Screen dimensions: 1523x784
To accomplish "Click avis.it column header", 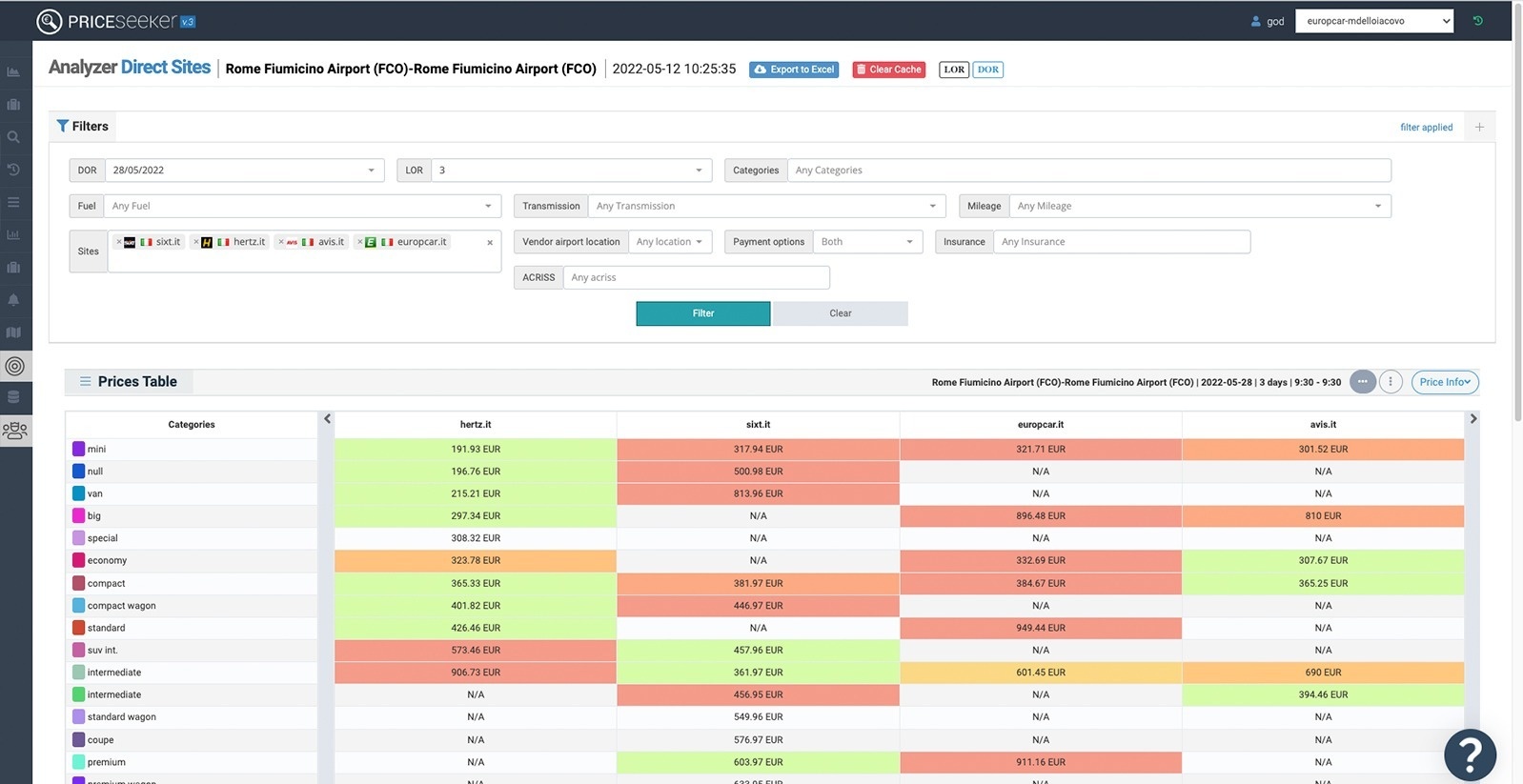I will point(1323,425).
